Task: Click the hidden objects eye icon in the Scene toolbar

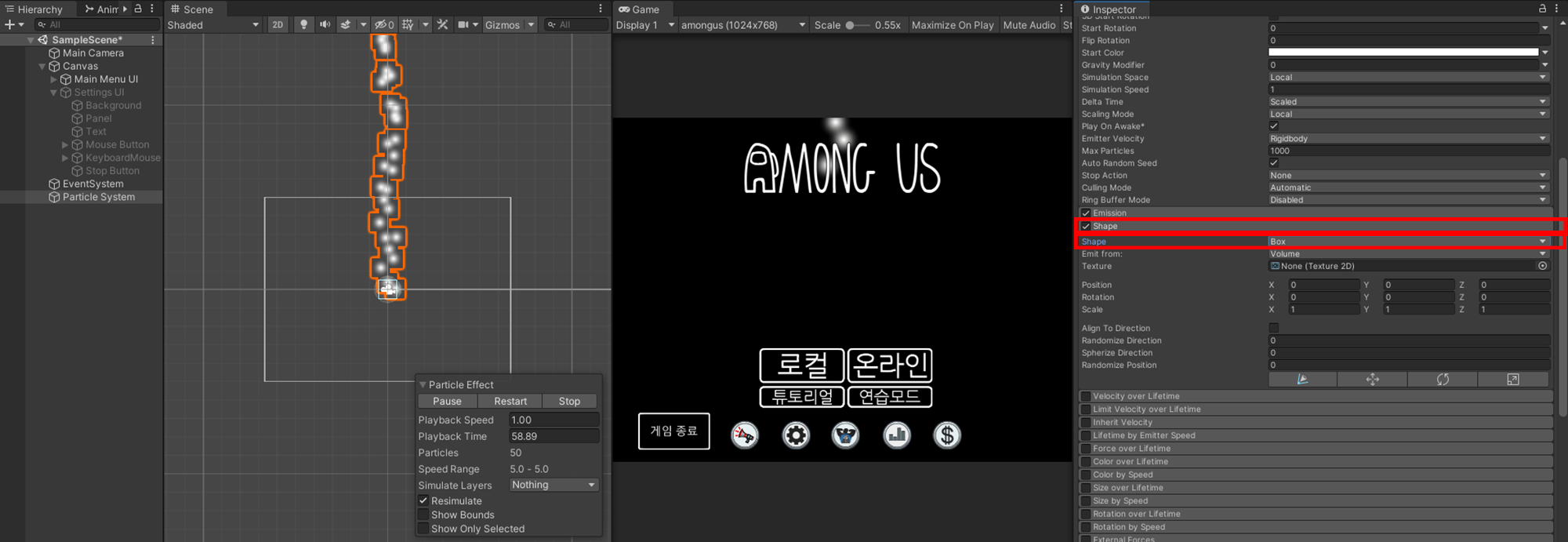Action: (383, 25)
